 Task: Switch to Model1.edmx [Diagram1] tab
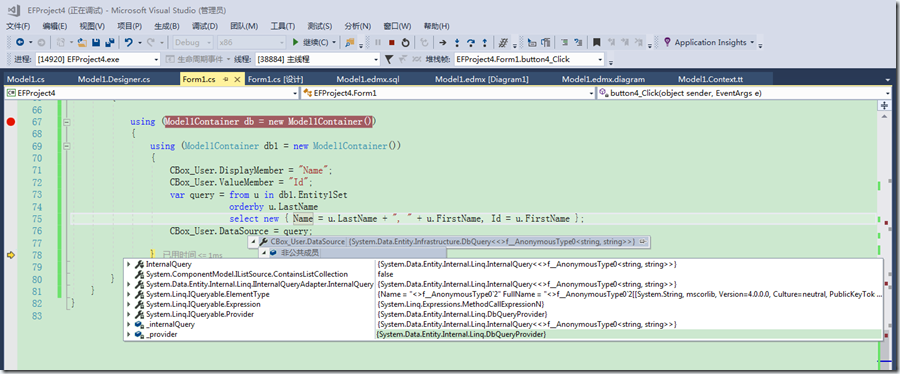tap(482, 79)
